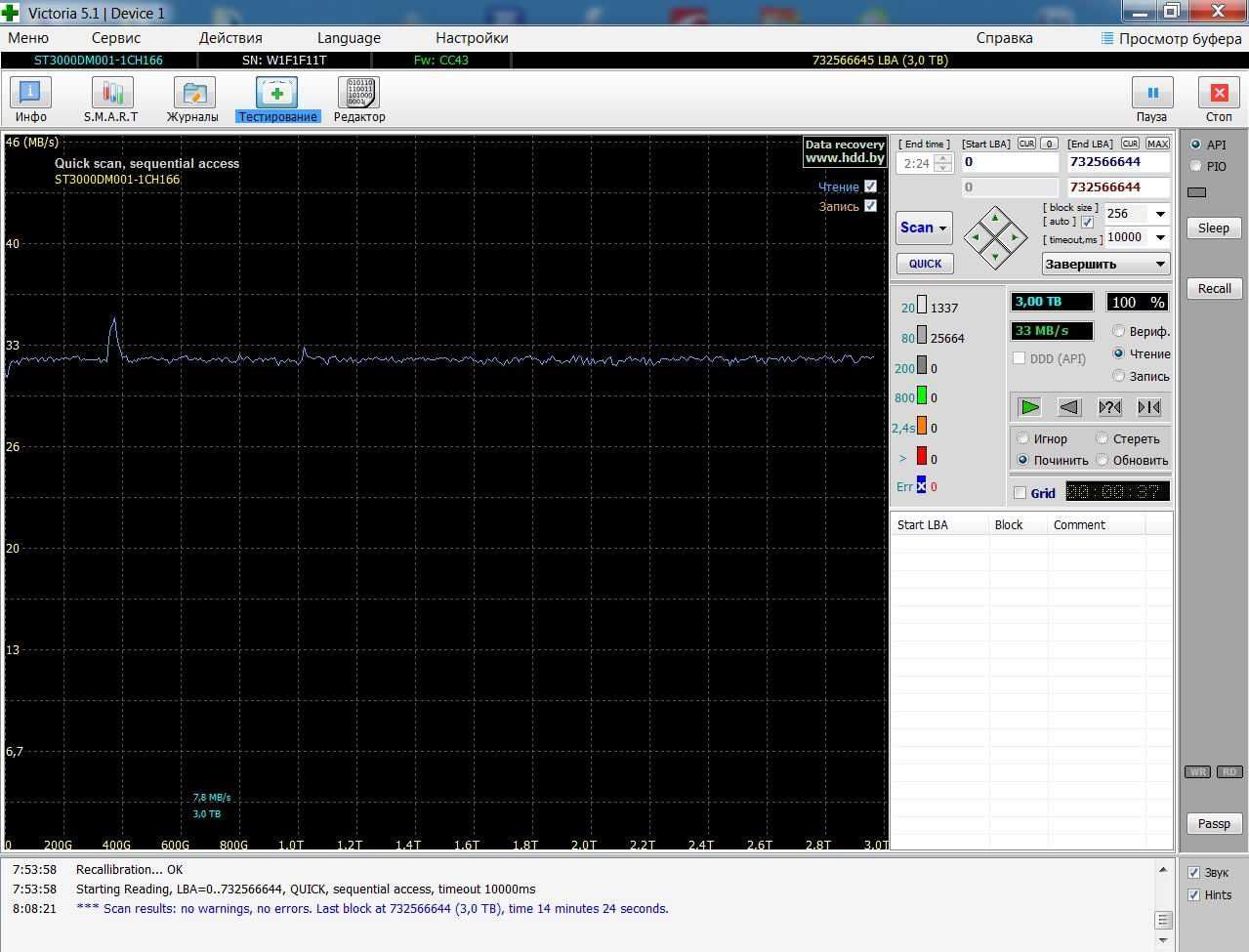Toggle the Запись graph checkbox
Image resolution: width=1249 pixels, height=952 pixels.
click(870, 206)
